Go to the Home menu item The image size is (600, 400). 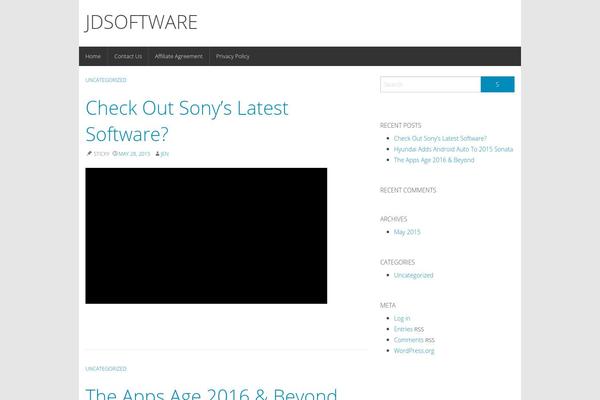[93, 56]
